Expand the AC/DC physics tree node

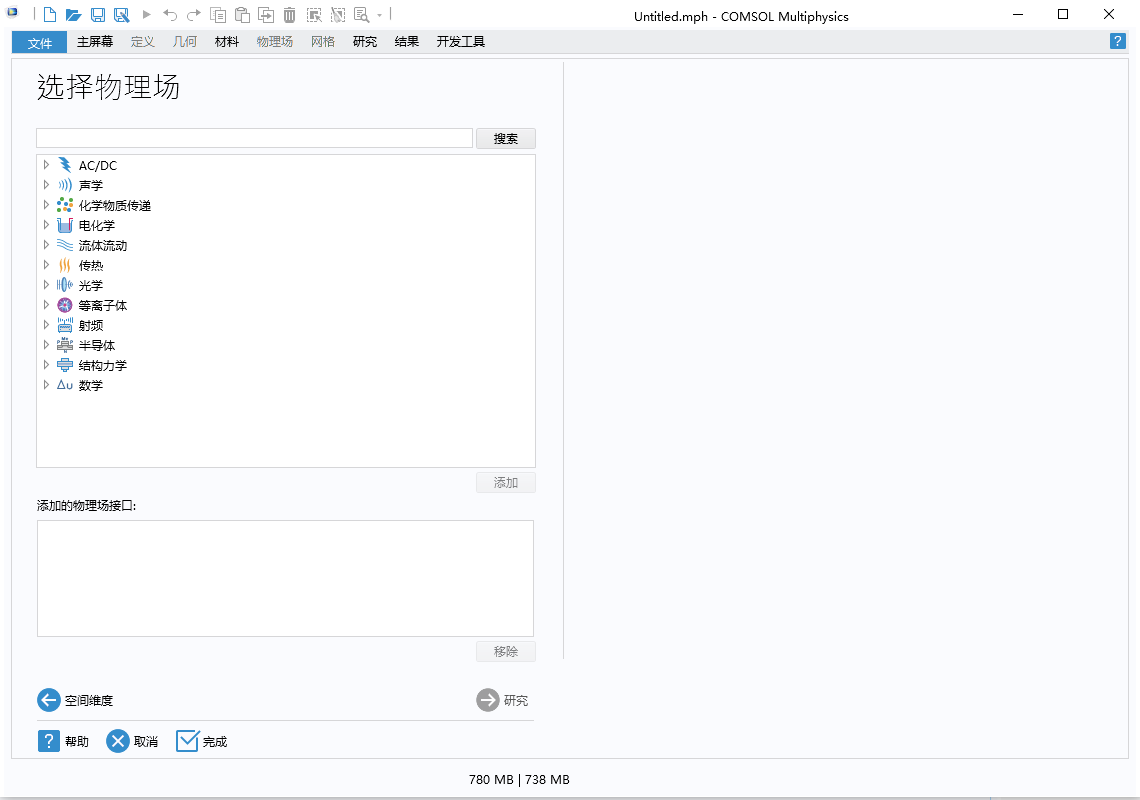pyautogui.click(x=46, y=165)
